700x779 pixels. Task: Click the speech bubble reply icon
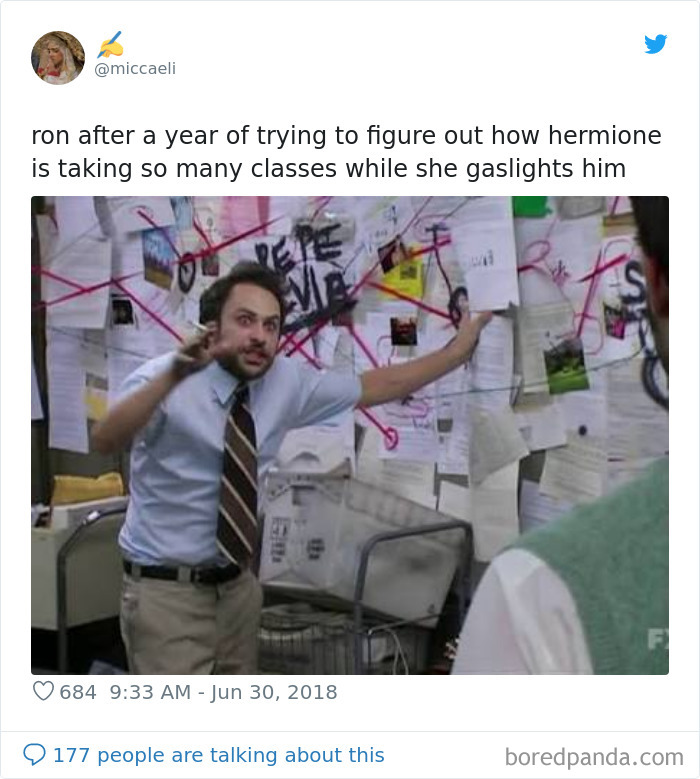[34, 754]
